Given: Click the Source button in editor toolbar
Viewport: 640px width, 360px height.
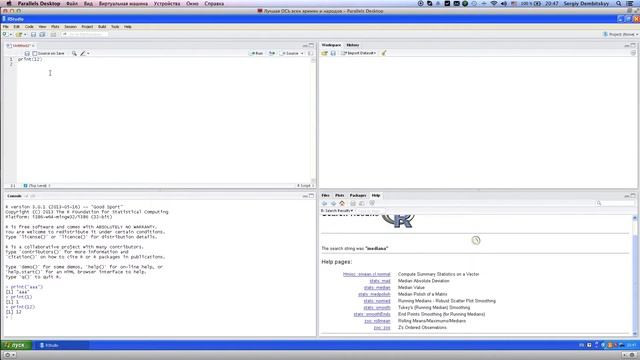Looking at the screenshot, I should (290, 53).
